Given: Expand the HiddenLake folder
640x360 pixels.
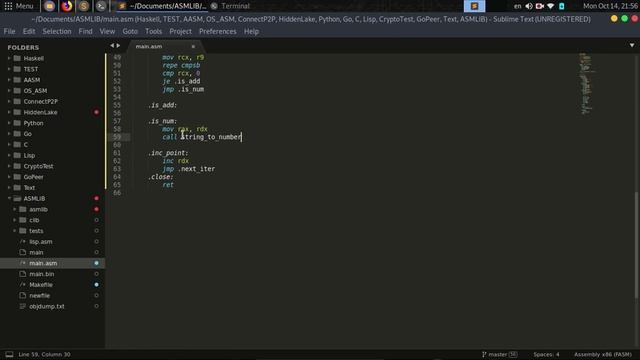Looking at the screenshot, I should tap(9, 112).
